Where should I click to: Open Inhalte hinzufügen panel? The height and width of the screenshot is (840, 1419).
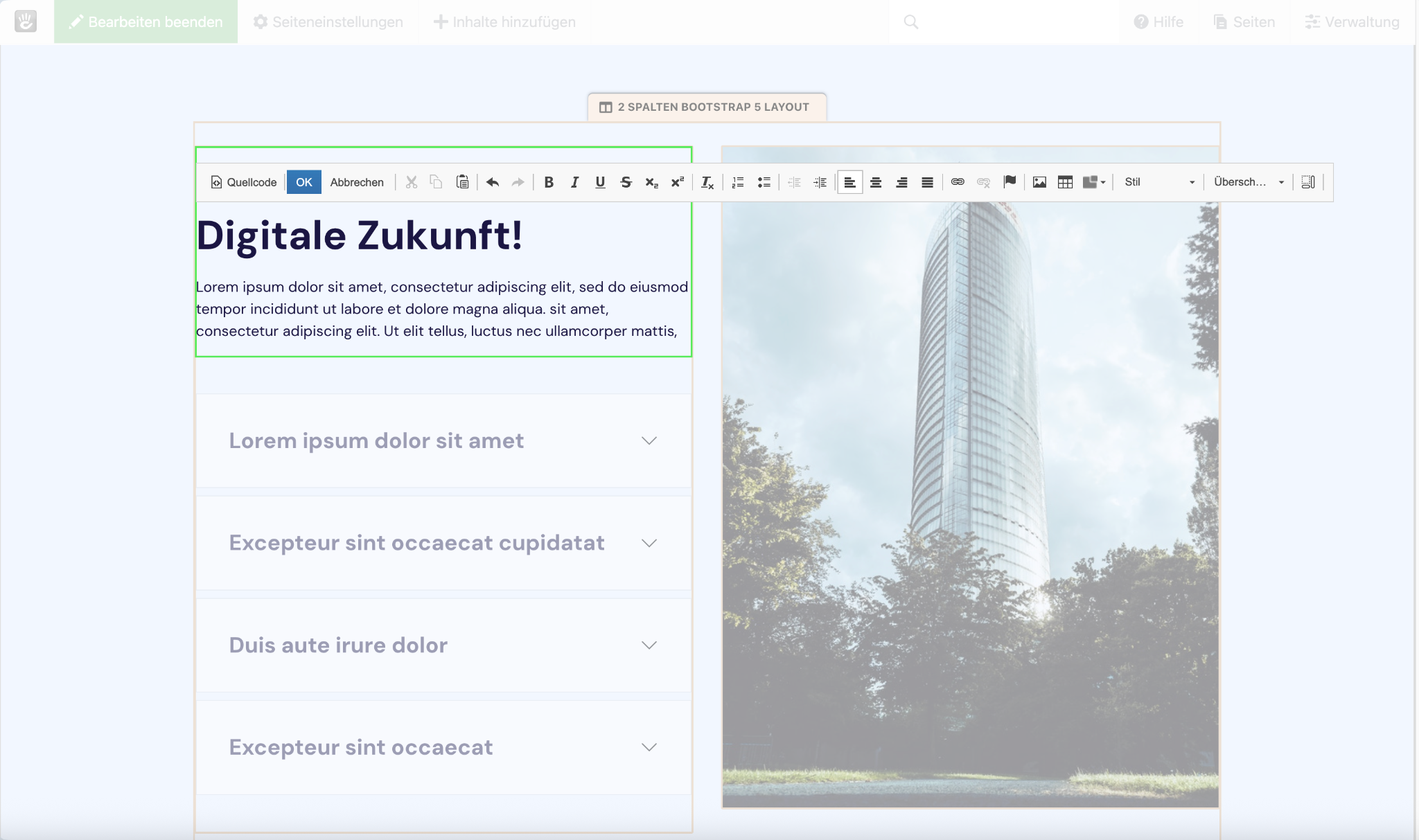[x=504, y=22]
